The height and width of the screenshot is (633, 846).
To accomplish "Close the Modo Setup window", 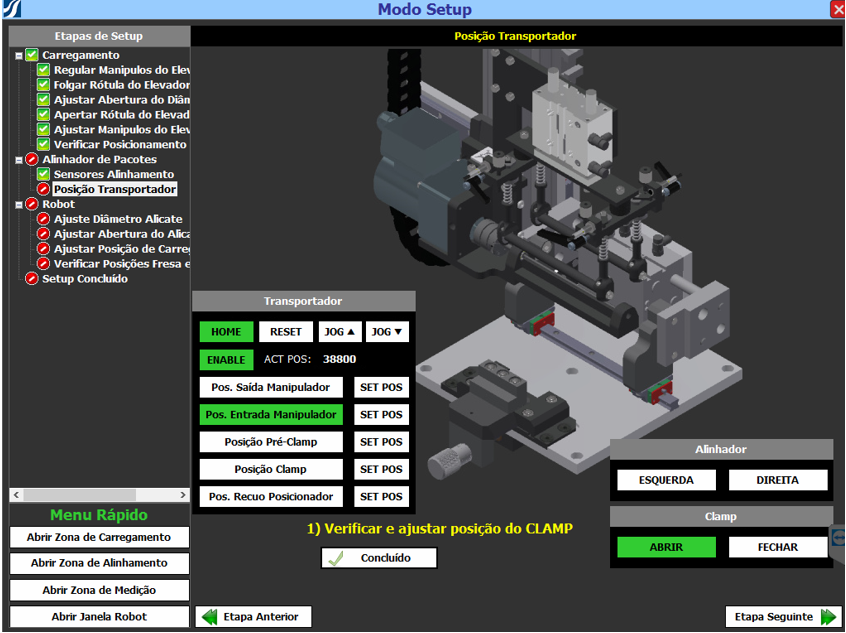I will 837,9.
